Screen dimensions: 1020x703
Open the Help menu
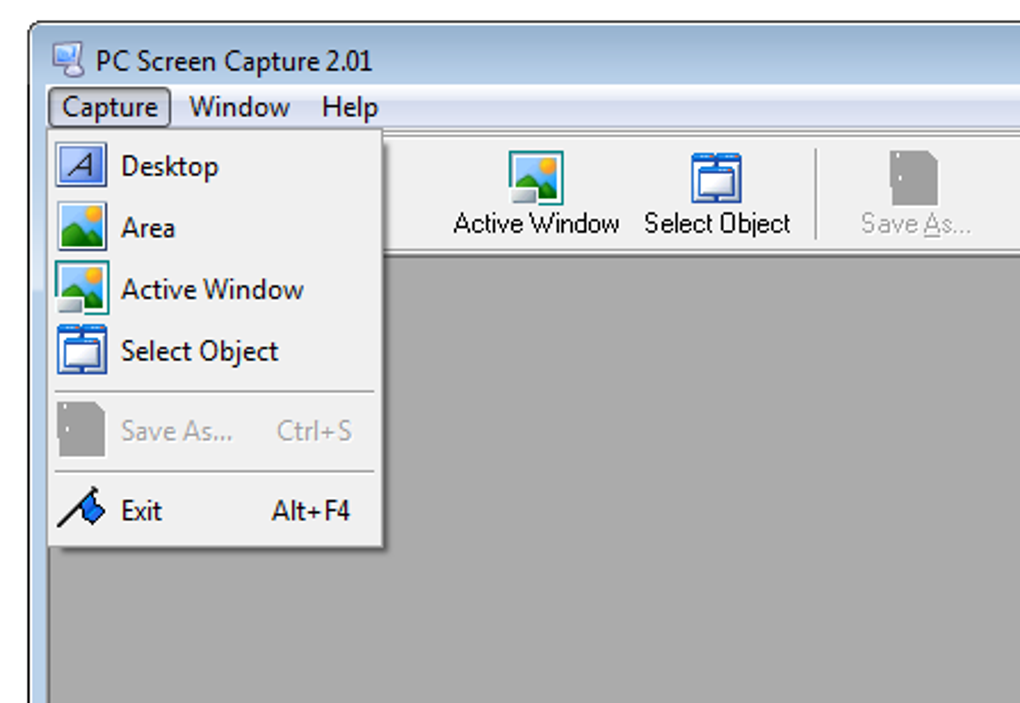(x=350, y=107)
